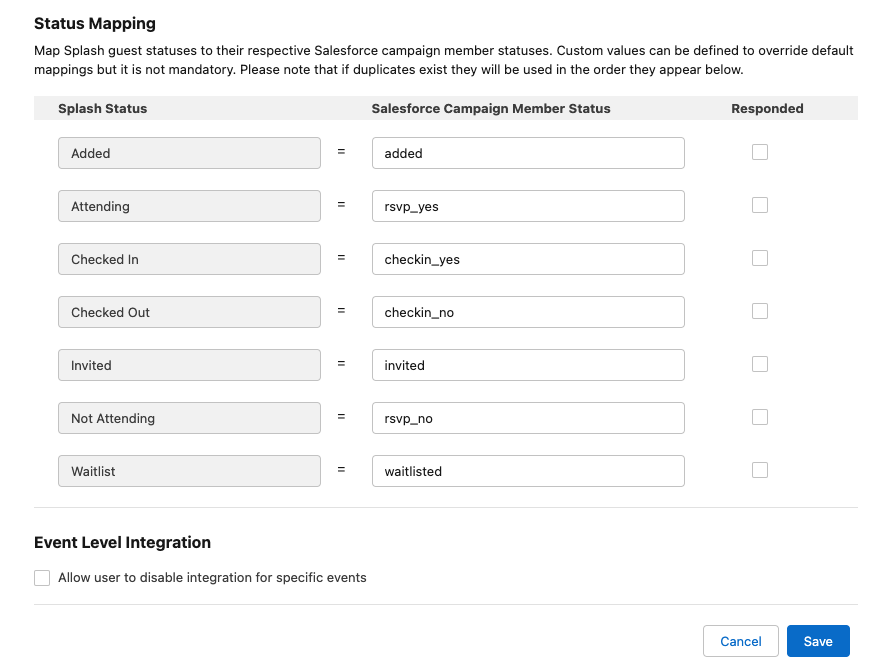Click Salesforce Campaign Member Status column header
886x668 pixels.
pyautogui.click(x=490, y=109)
